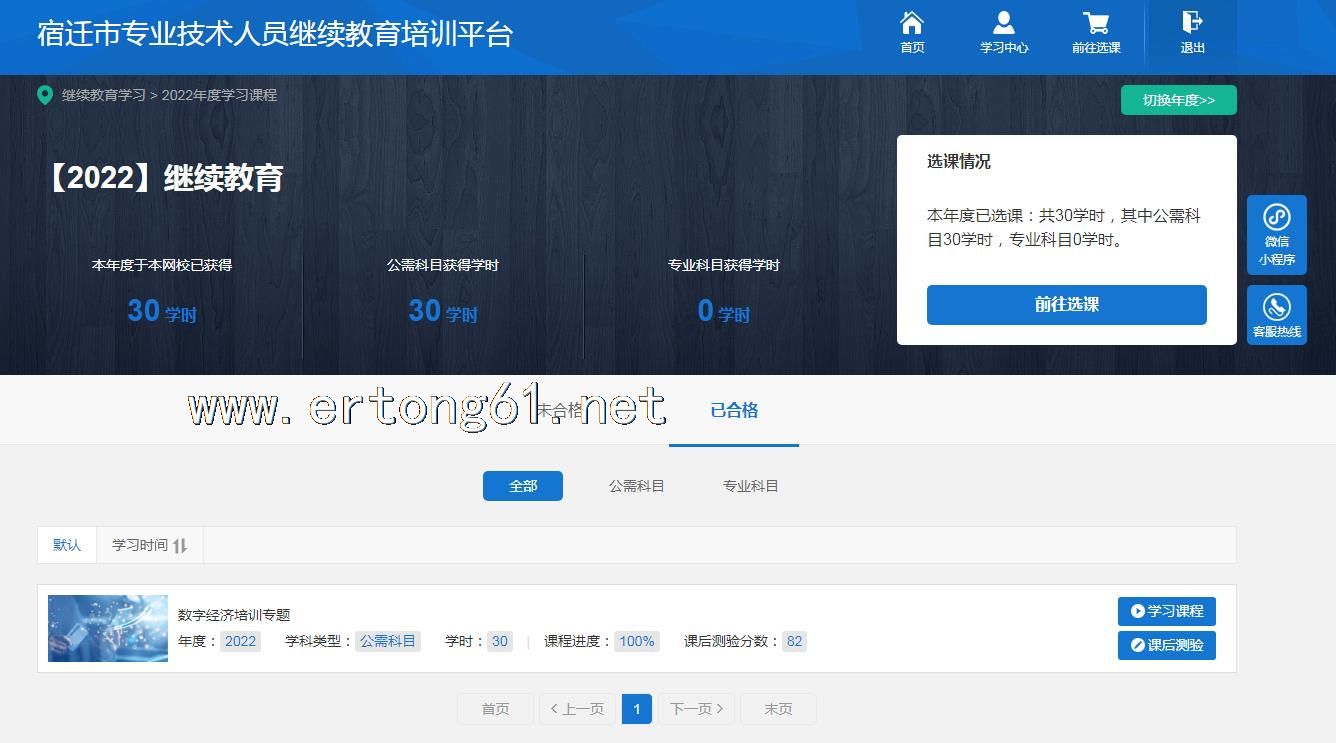1336x743 pixels.
Task: Click the 继续教育学习 breadcrumb link
Action: click(104, 95)
